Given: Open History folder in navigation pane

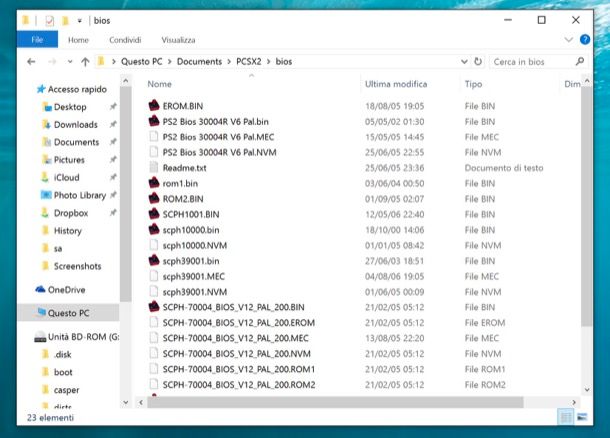Looking at the screenshot, I should point(67,231).
